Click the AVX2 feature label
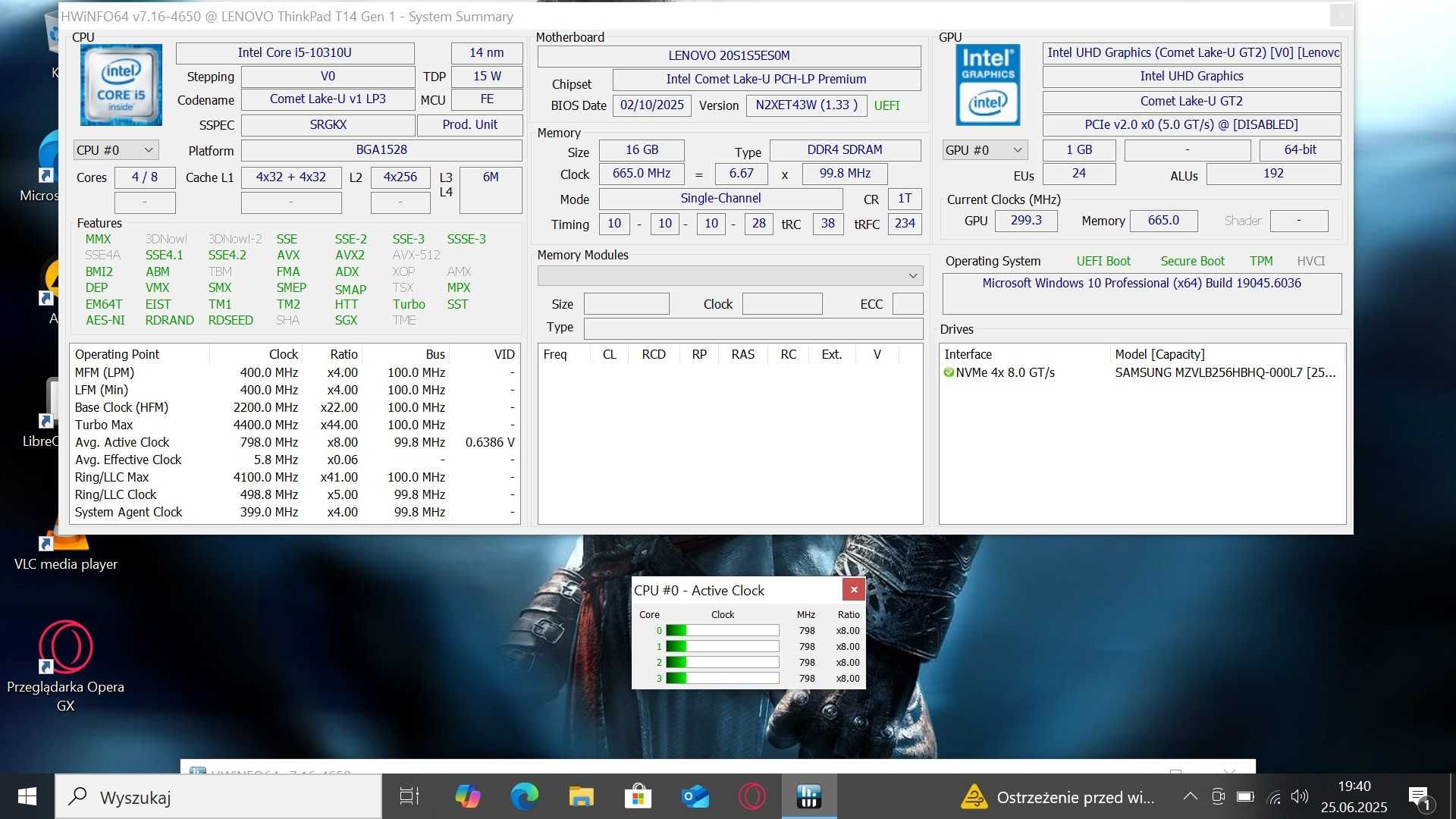 tap(350, 255)
